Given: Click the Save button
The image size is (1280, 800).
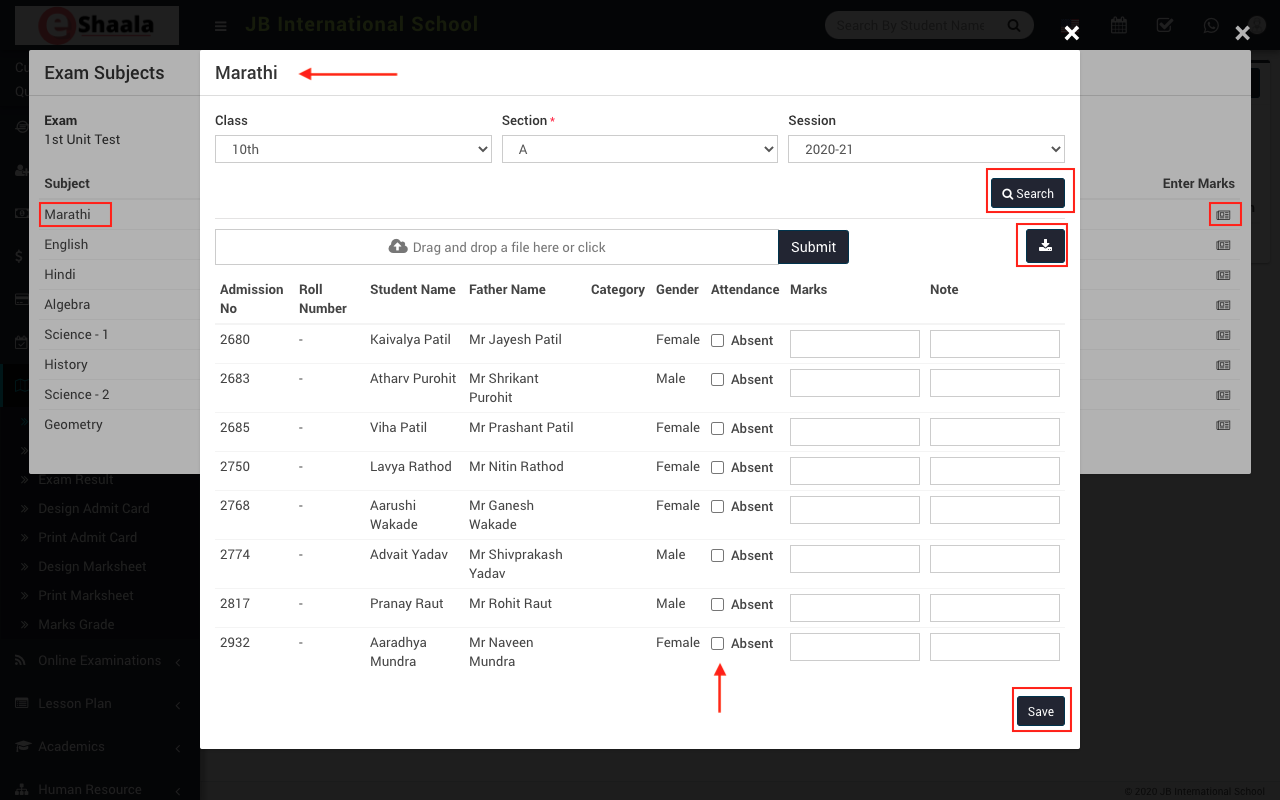Looking at the screenshot, I should 1041,711.
